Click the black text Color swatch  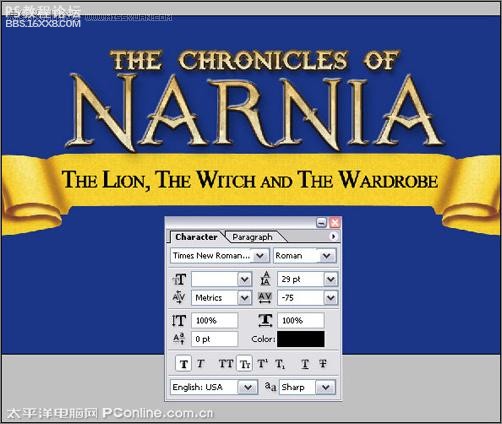[301, 339]
